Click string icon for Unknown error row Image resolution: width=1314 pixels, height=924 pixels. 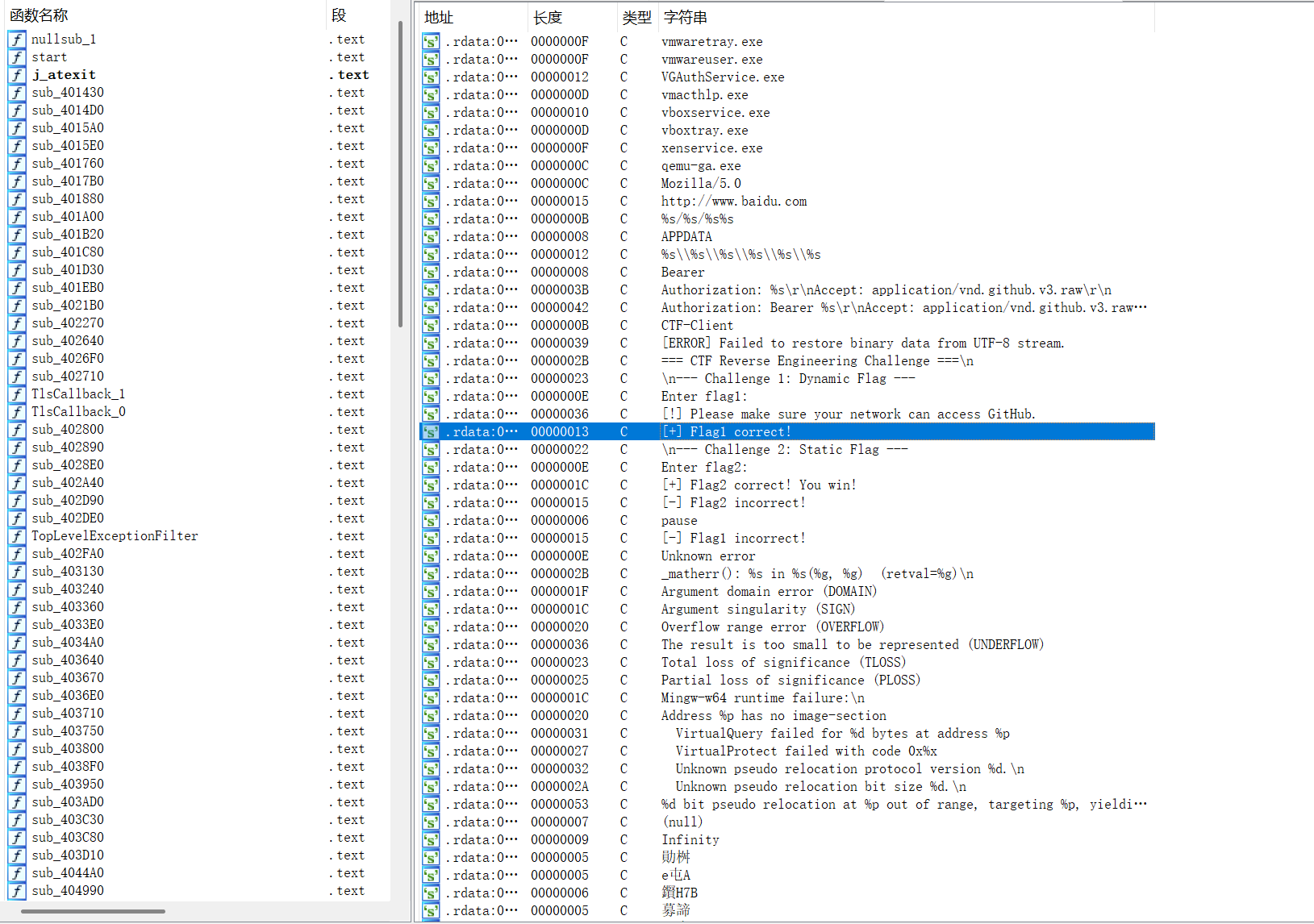click(432, 556)
